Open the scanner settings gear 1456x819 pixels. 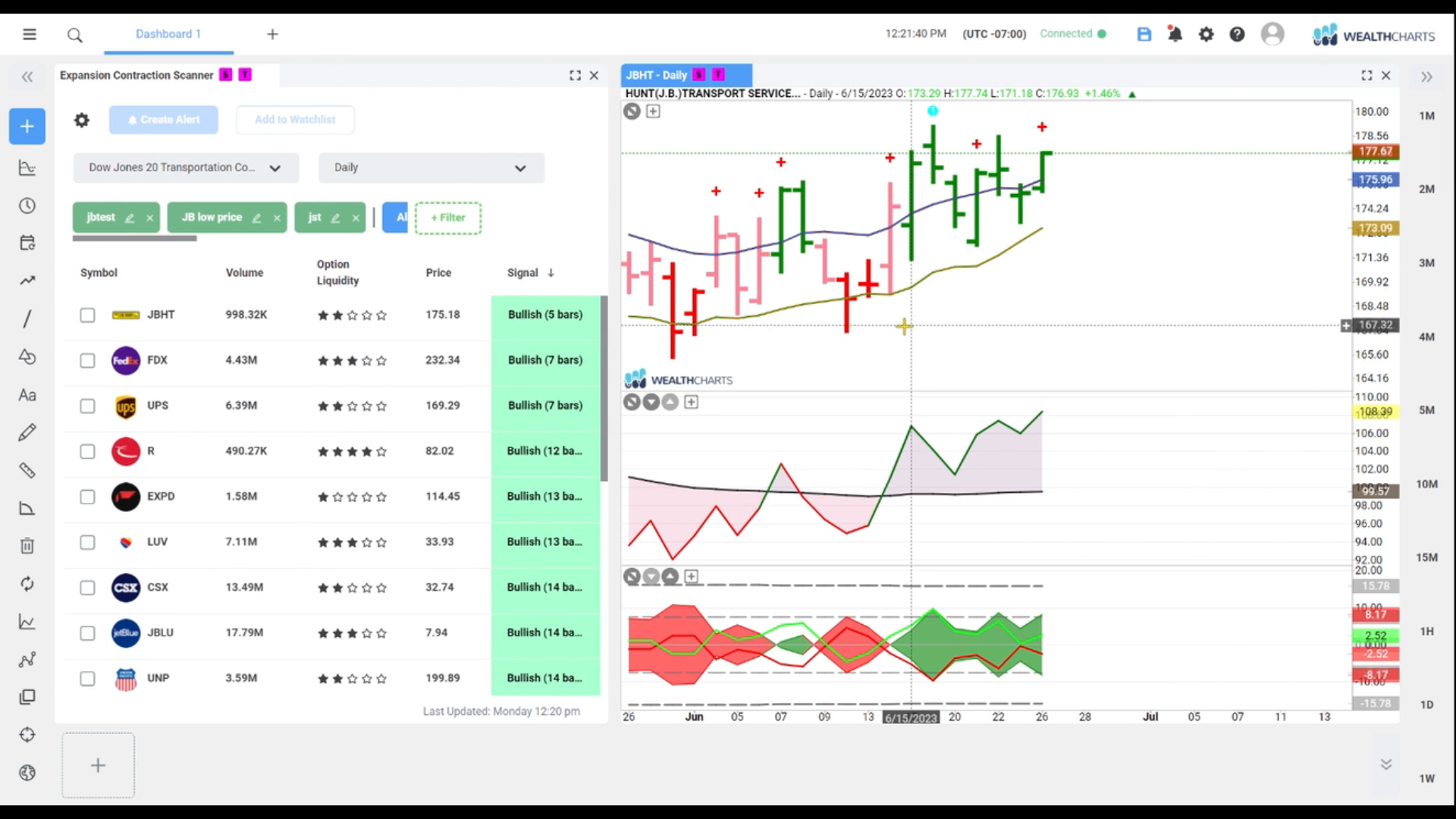click(x=82, y=120)
